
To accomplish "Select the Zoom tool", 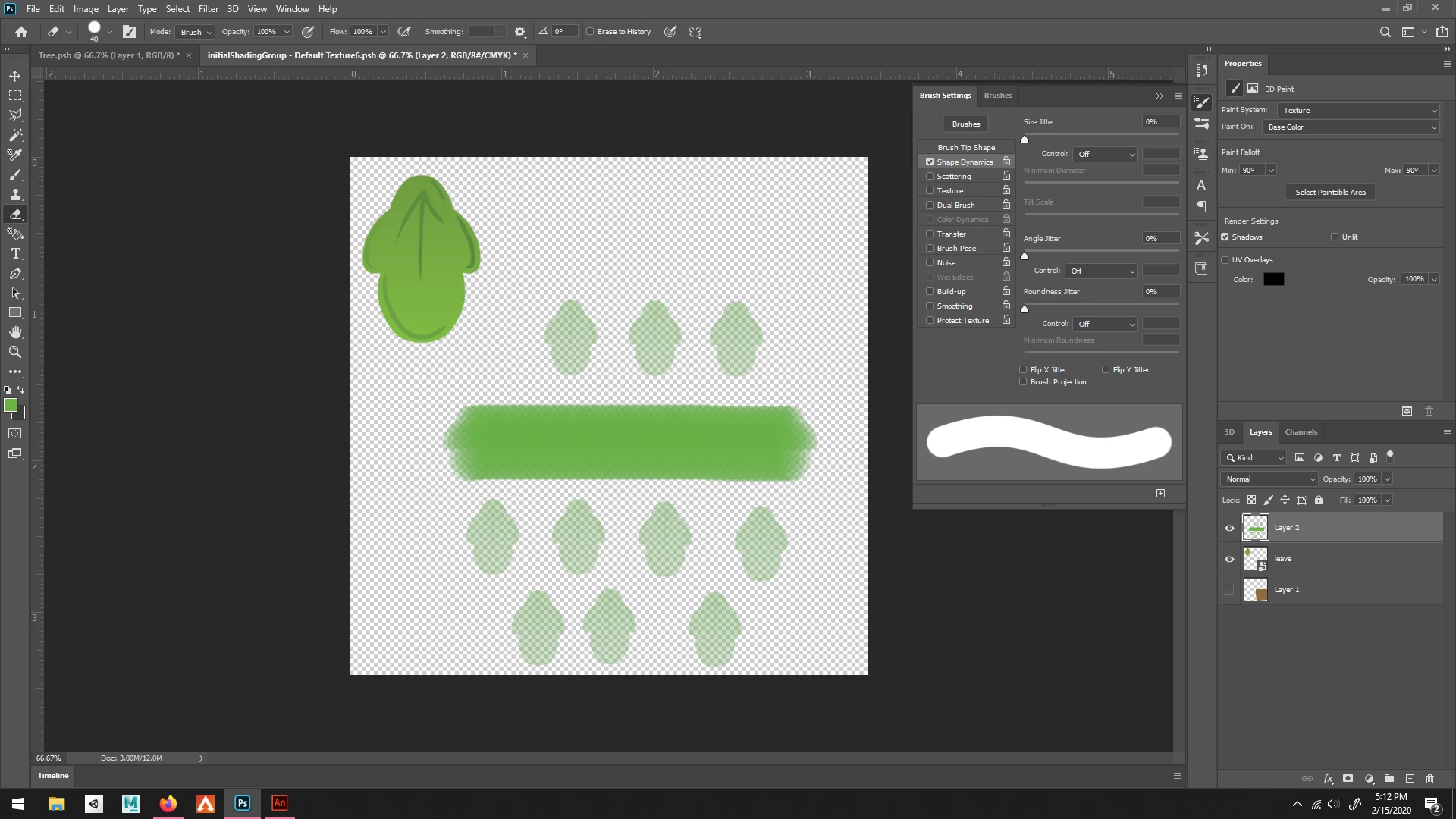I will pos(15,353).
